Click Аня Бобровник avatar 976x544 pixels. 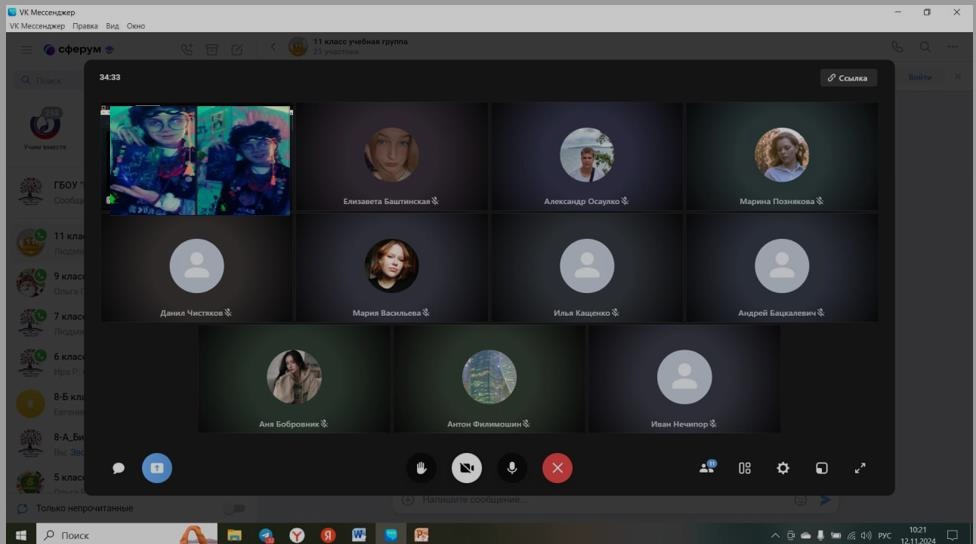coord(294,377)
